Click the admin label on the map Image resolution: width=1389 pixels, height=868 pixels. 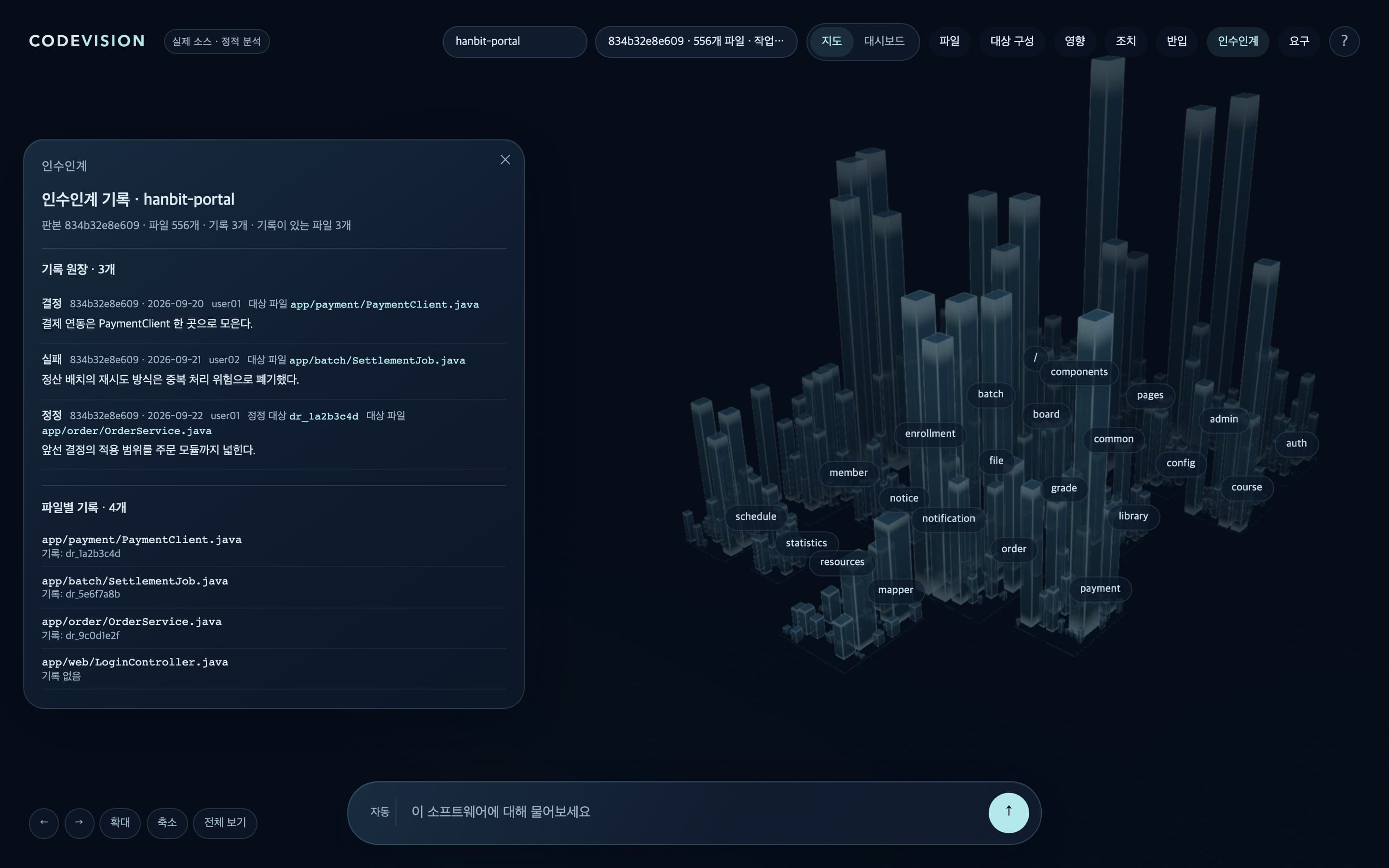(x=1224, y=419)
